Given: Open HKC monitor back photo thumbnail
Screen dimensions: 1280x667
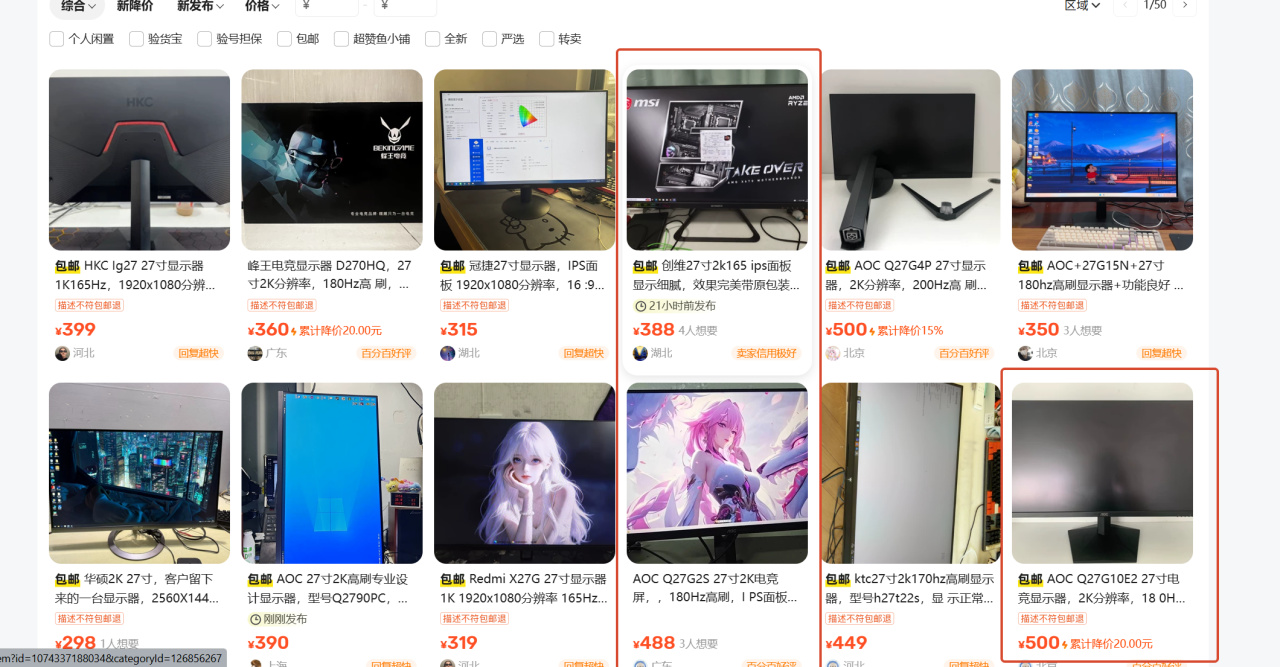Looking at the screenshot, I should (x=139, y=160).
